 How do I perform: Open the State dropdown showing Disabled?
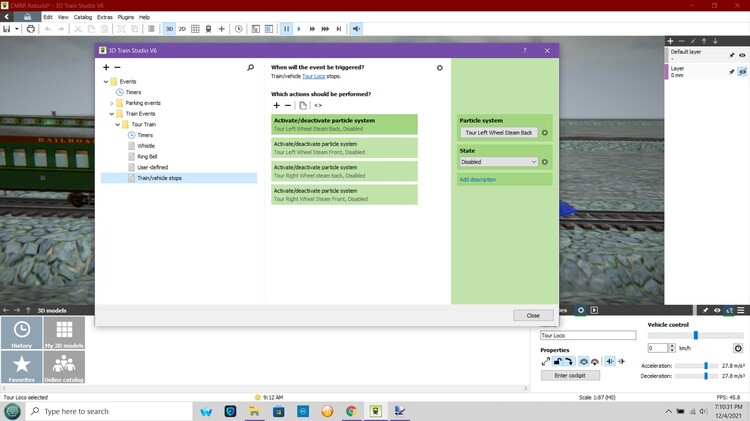(499, 161)
